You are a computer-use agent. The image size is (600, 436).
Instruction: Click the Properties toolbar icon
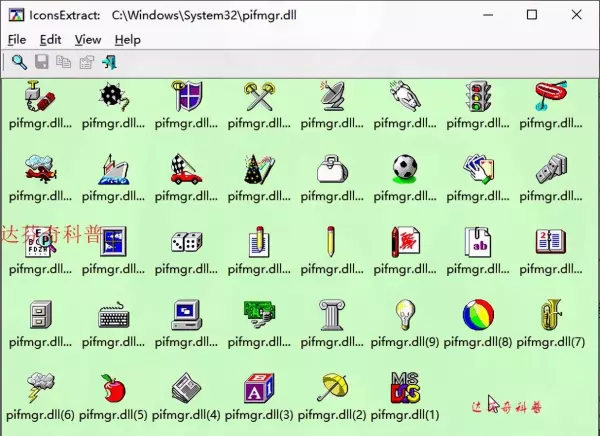click(x=86, y=62)
